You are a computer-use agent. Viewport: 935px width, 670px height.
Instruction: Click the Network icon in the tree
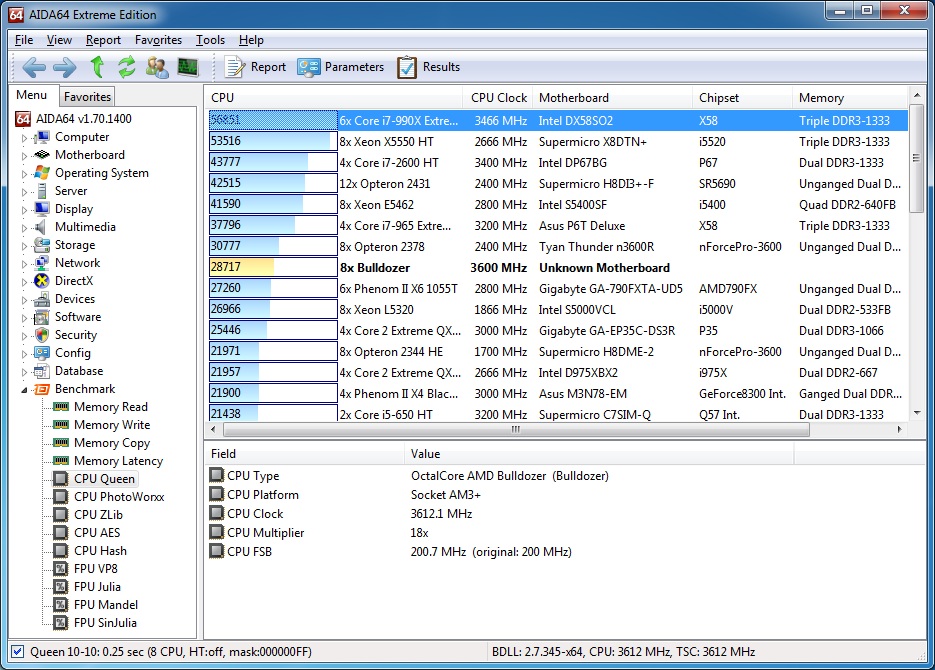click(42, 263)
